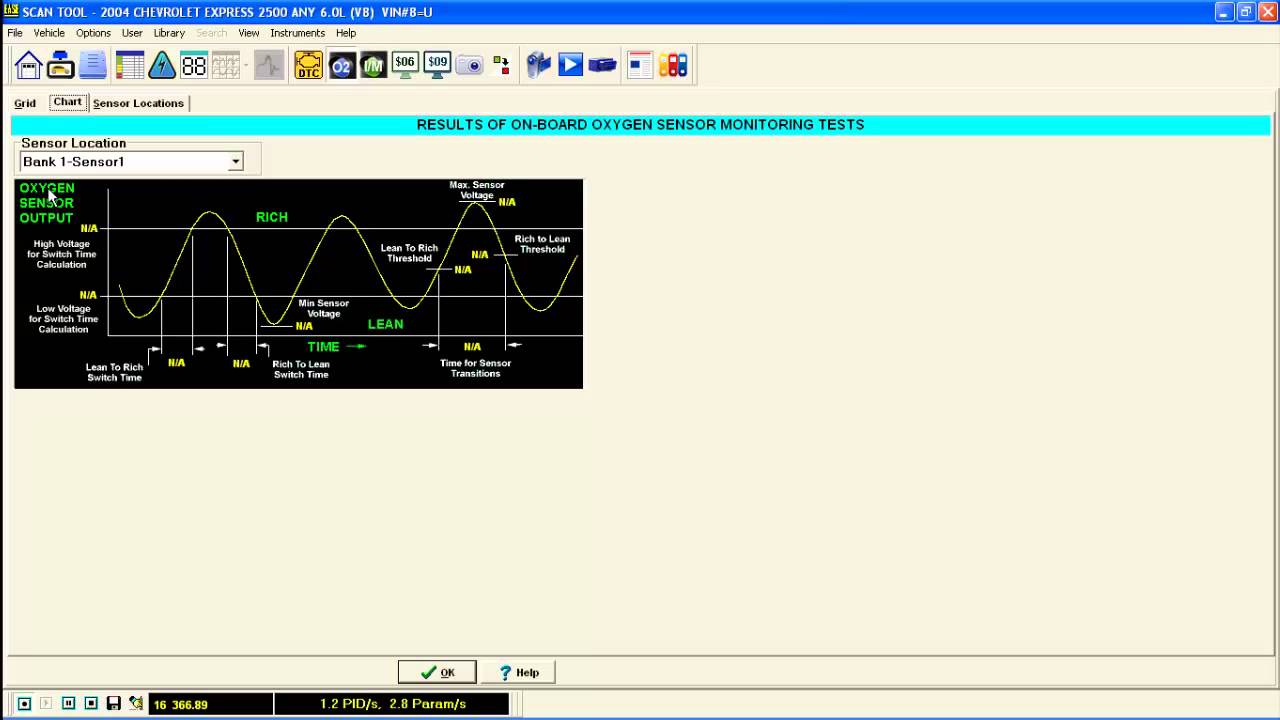Open the Library menu
This screenshot has width=1280, height=720.
coord(169,33)
